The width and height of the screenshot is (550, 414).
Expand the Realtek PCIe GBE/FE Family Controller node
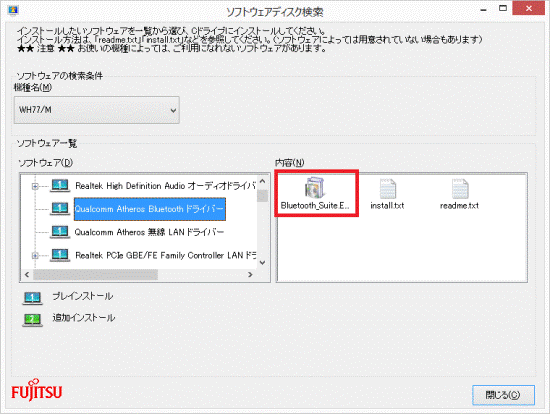point(35,255)
